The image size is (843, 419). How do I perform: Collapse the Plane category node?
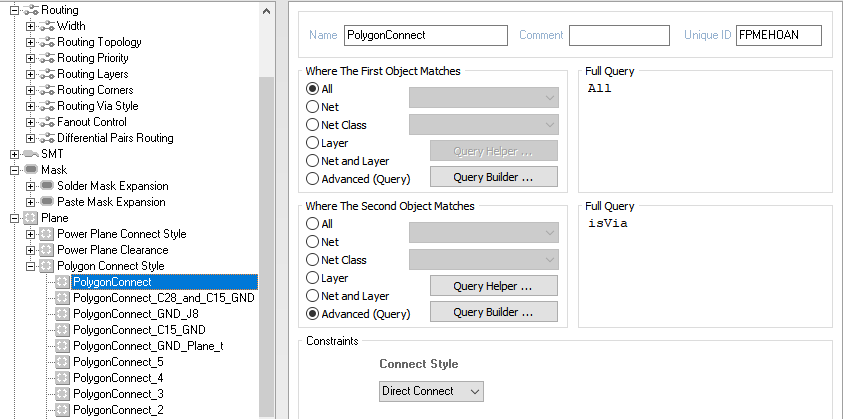[x=14, y=218]
